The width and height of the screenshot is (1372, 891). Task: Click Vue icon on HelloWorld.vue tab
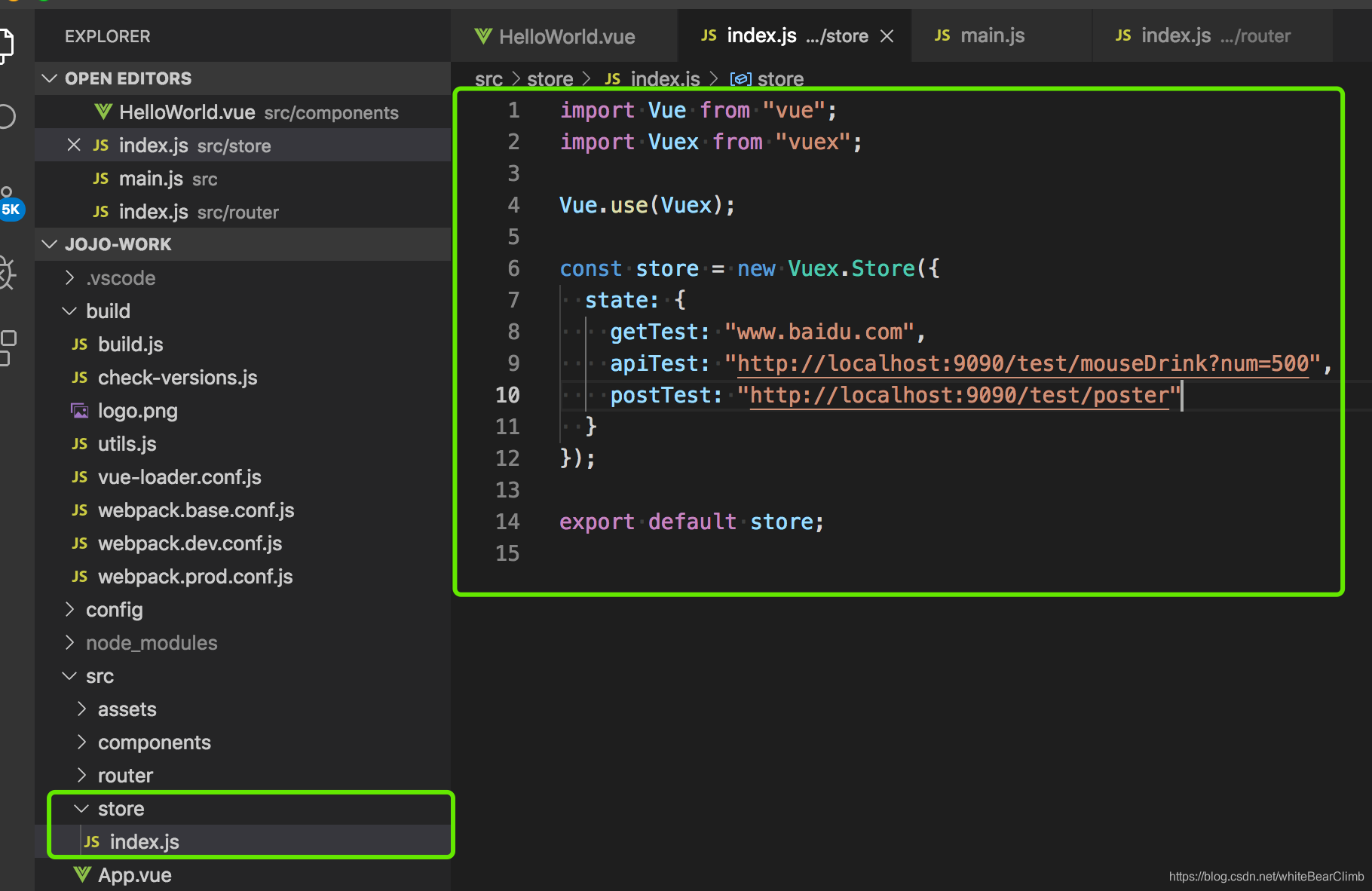tap(483, 36)
